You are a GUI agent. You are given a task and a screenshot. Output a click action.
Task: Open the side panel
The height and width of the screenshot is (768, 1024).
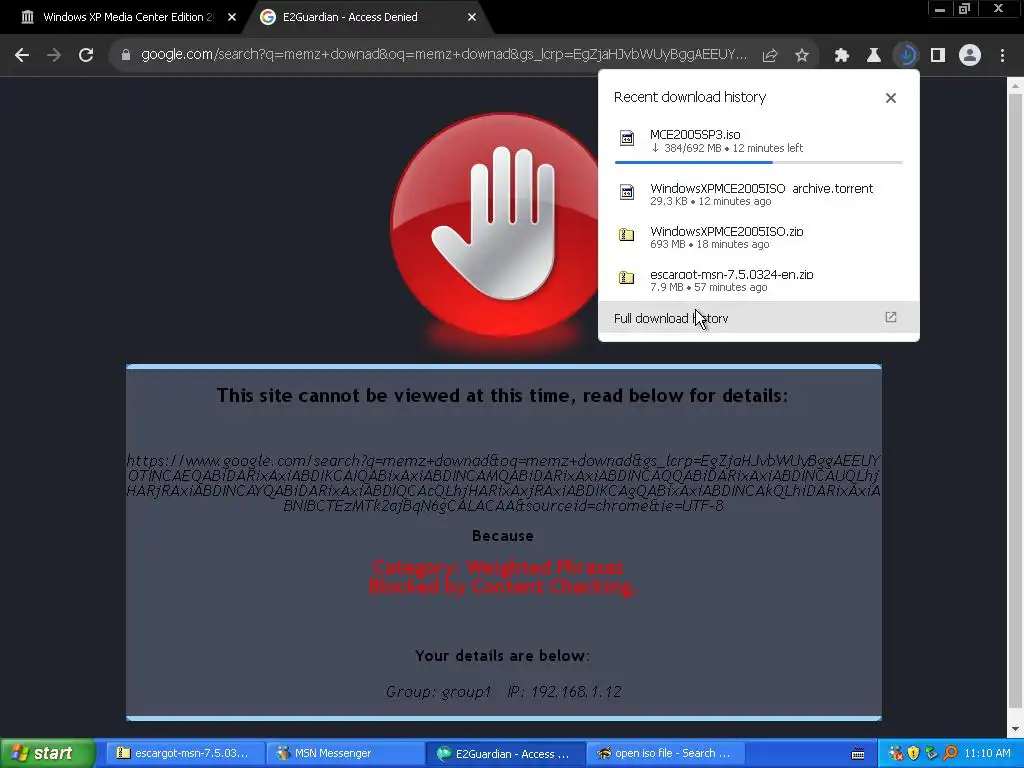pos(938,56)
